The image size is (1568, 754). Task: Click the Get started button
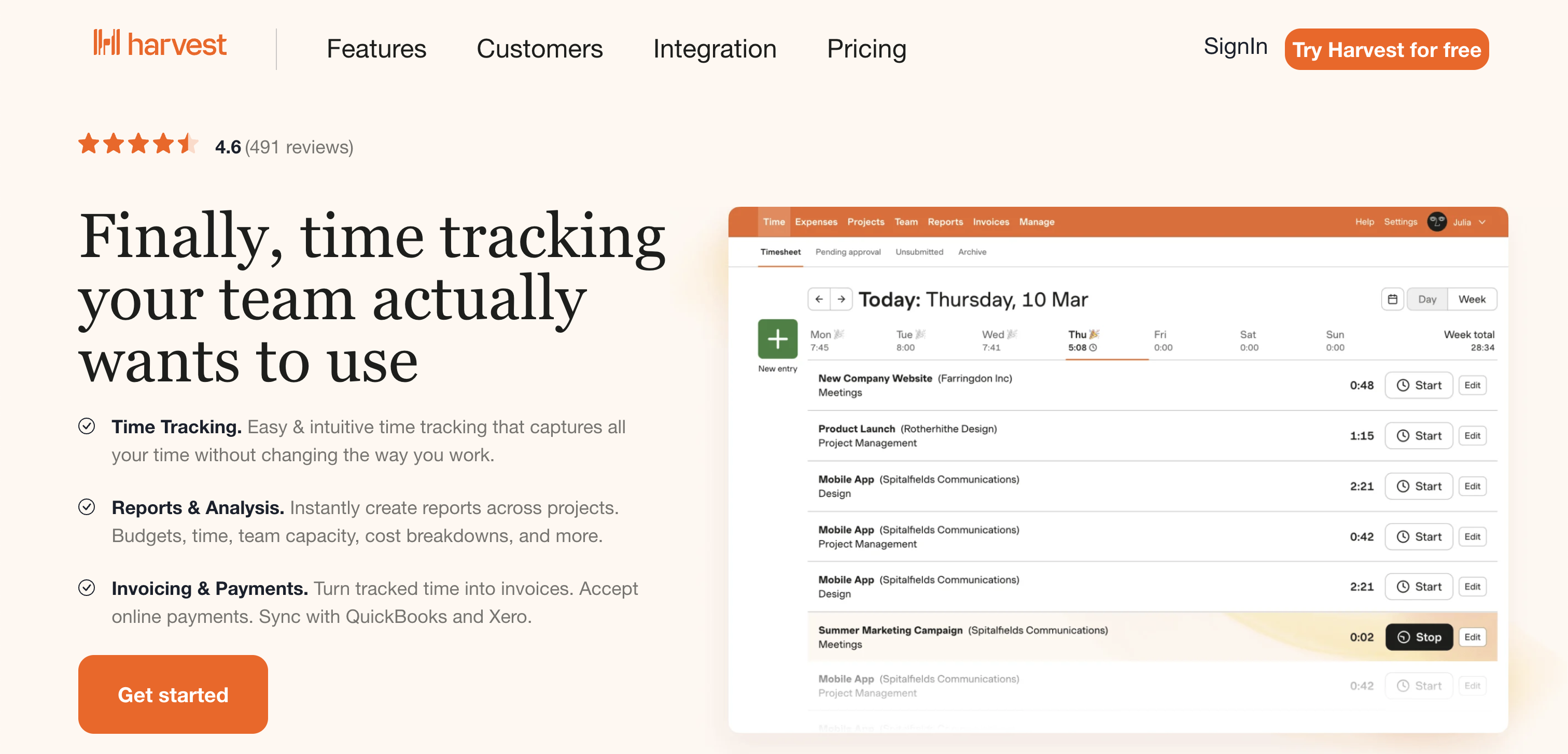[x=173, y=694]
